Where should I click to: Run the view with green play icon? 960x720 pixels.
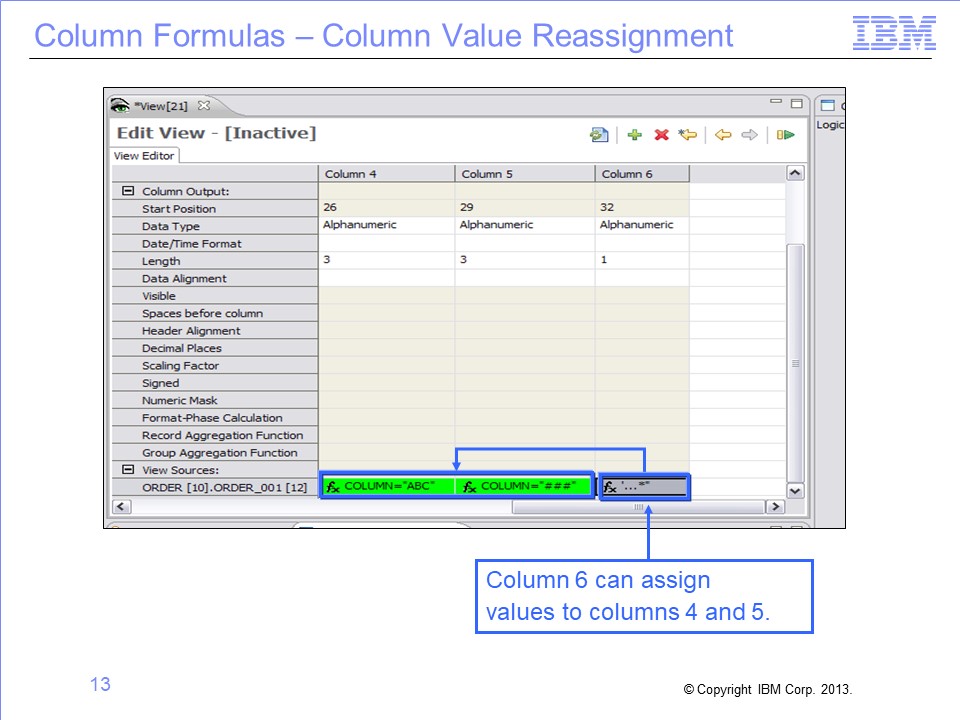pos(786,135)
